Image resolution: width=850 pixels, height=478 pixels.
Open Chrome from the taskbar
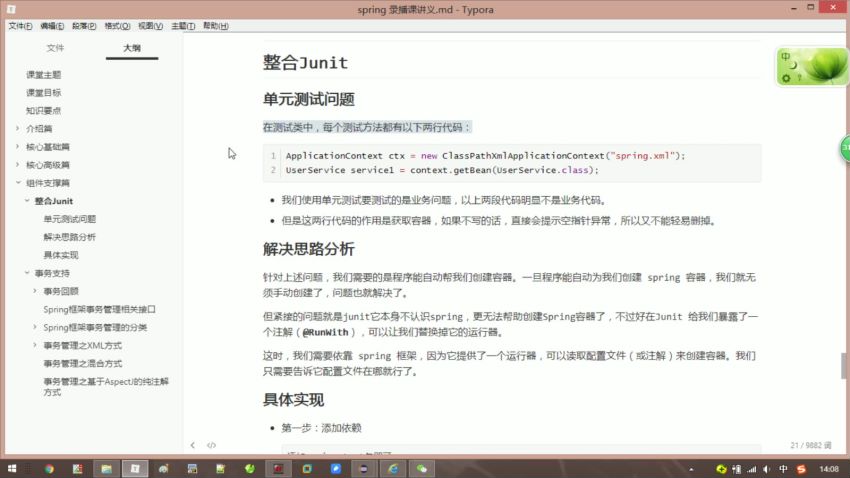click(x=49, y=469)
